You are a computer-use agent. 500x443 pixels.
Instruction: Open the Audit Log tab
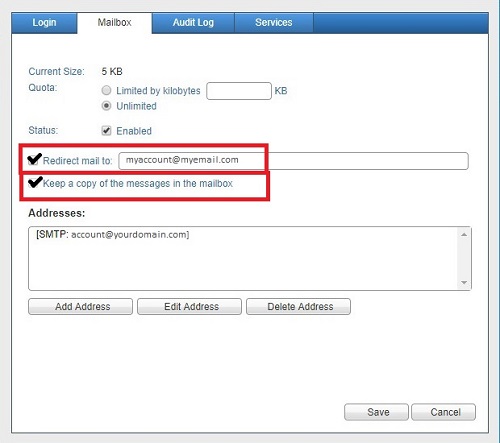193,23
